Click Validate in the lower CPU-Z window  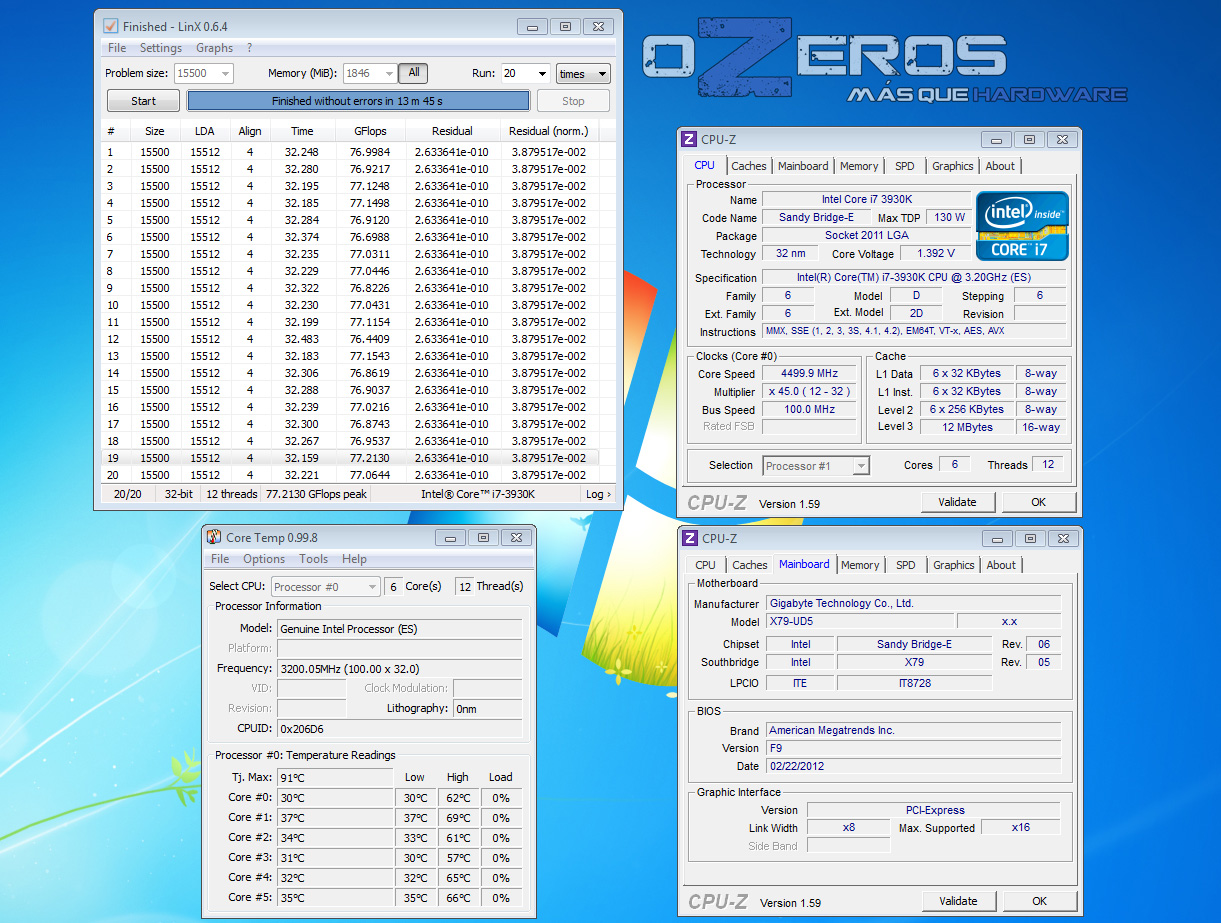[958, 901]
